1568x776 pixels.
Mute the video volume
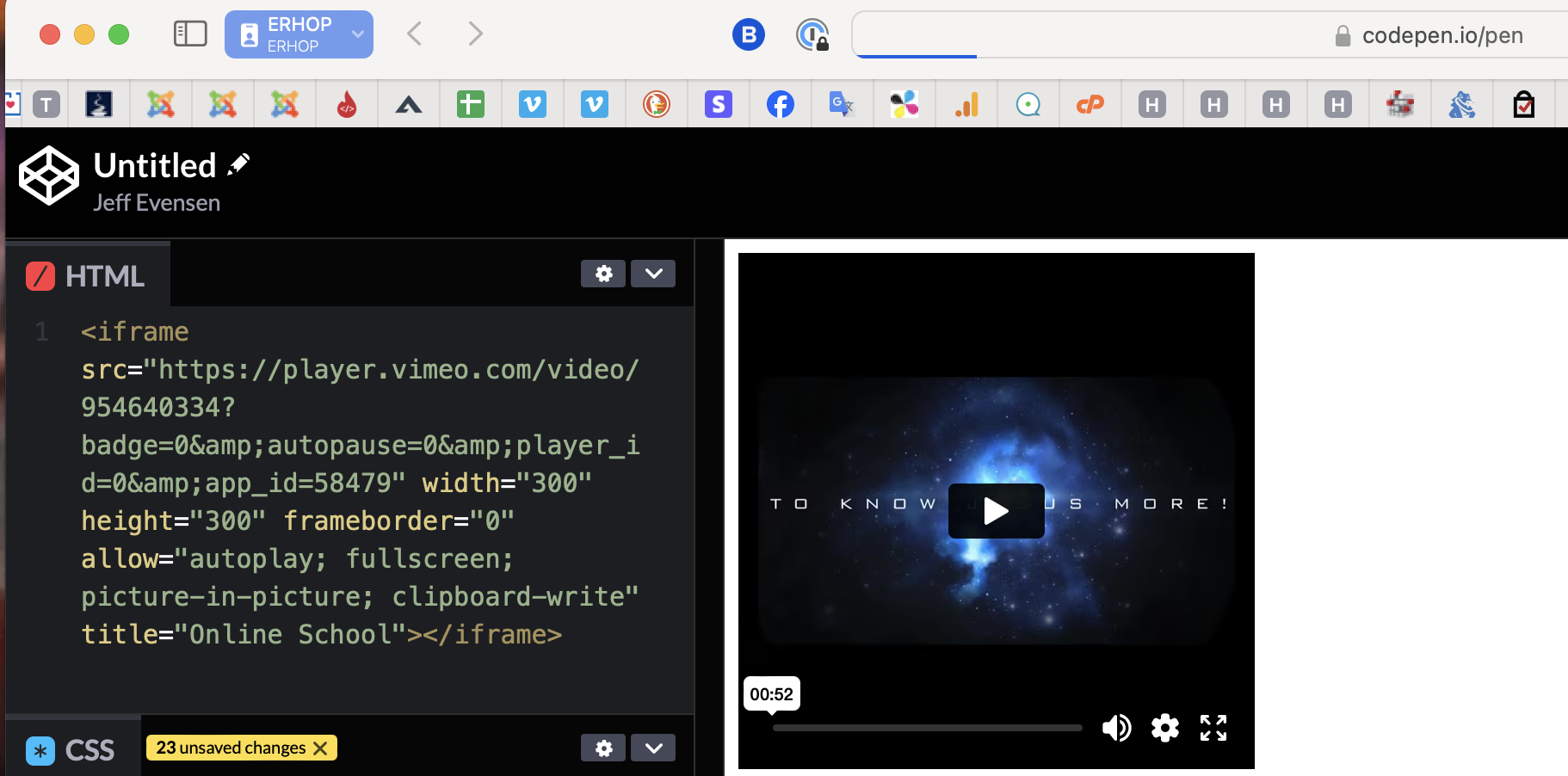coord(1117,728)
